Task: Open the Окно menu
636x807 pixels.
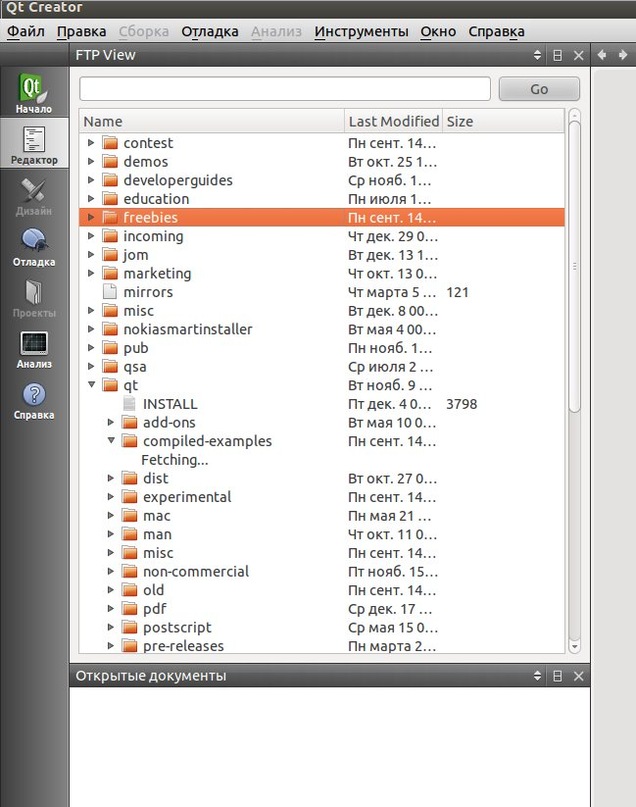Action: pos(438,31)
